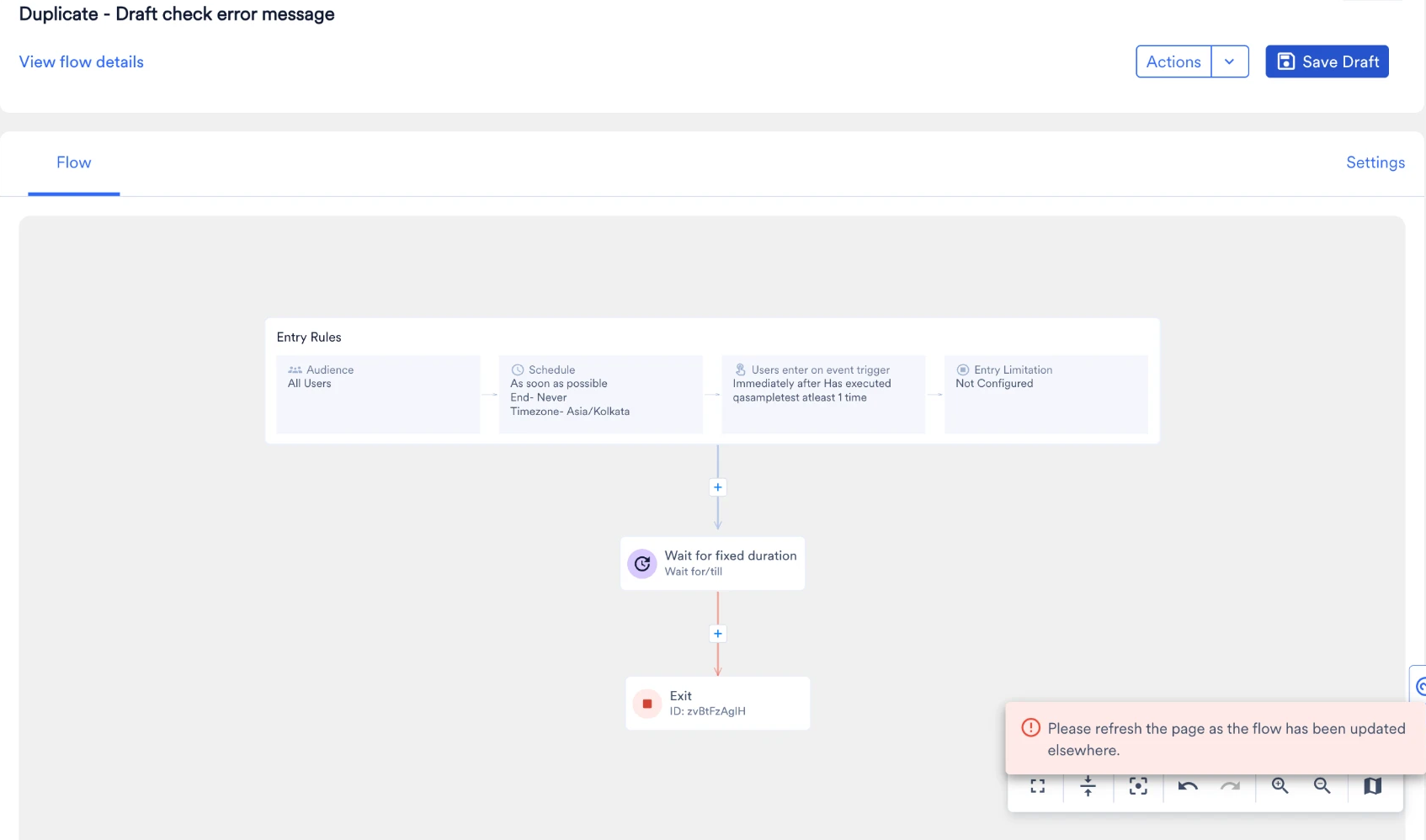Click the 'Timezone- Asia/Kolkata' text
Viewport: 1426px width, 840px height.
pyautogui.click(x=570, y=412)
